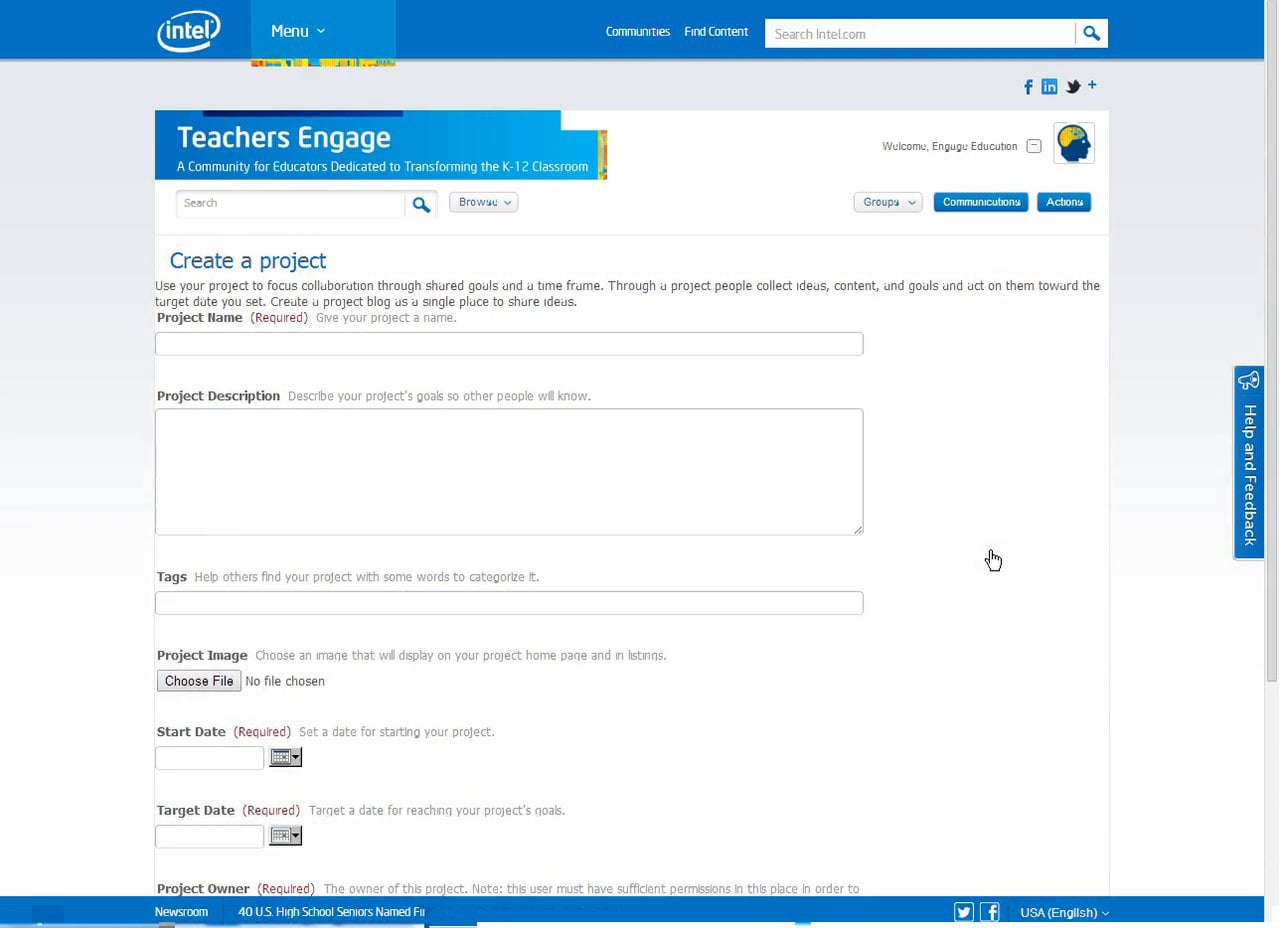Open the Communities link
This screenshot has height=928, width=1280.
tap(638, 32)
